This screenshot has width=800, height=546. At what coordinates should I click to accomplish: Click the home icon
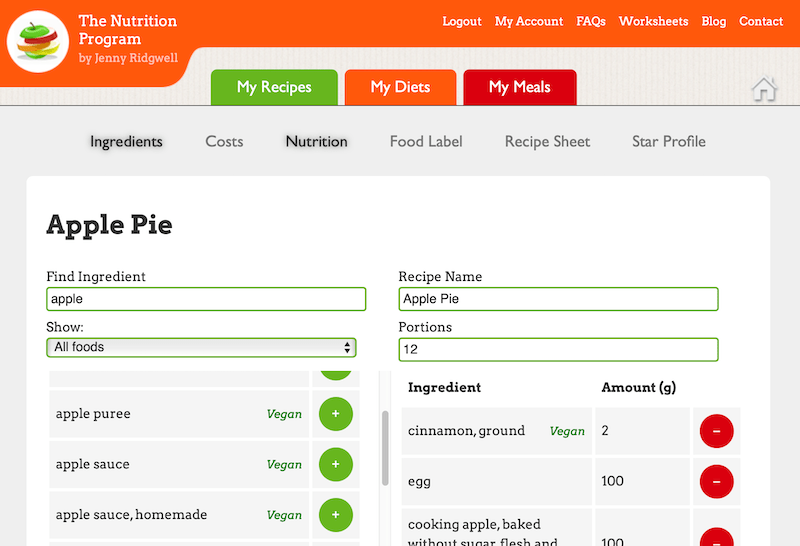pos(764,89)
